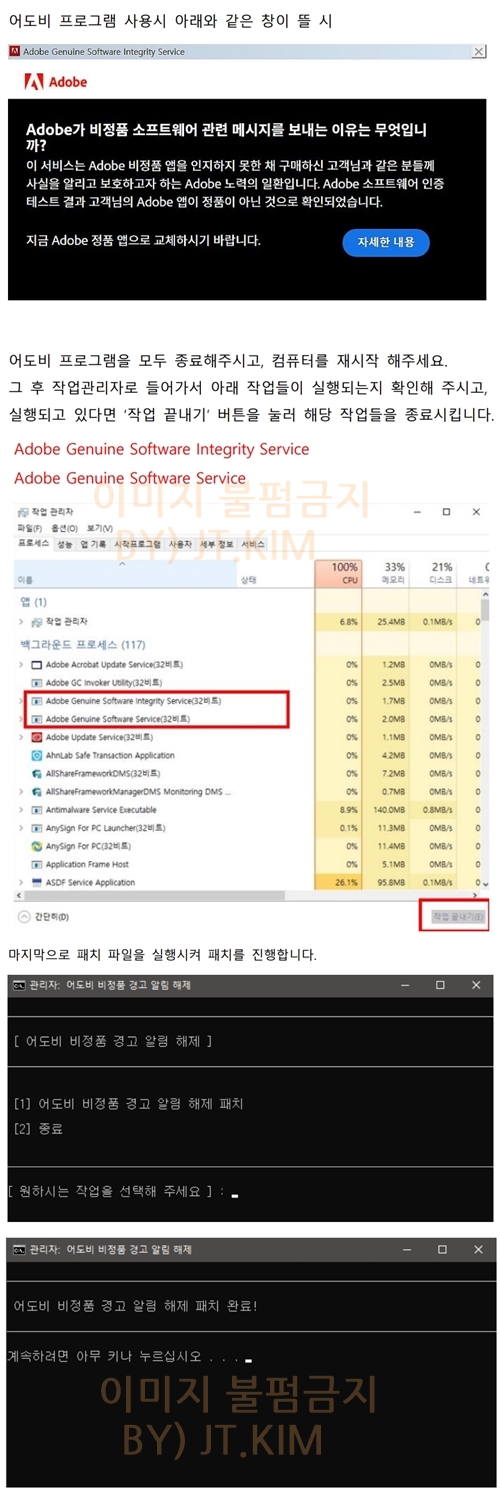Click the red Adobe Update Service icon
Image resolution: width=500 pixels, height=1503 pixels.
click(37, 737)
